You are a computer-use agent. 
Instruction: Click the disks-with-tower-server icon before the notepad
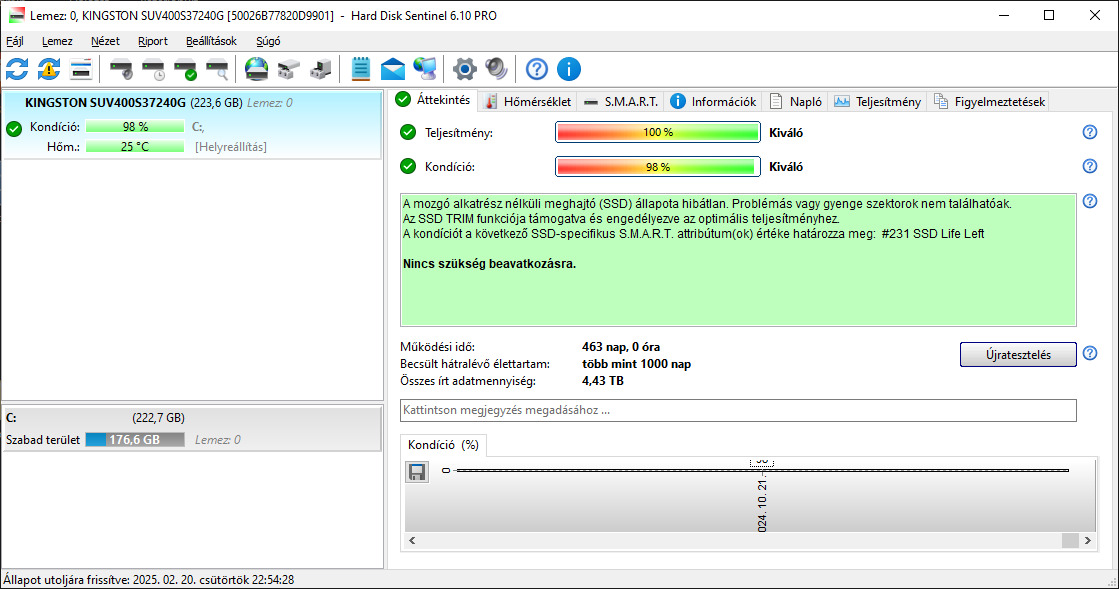tap(320, 69)
